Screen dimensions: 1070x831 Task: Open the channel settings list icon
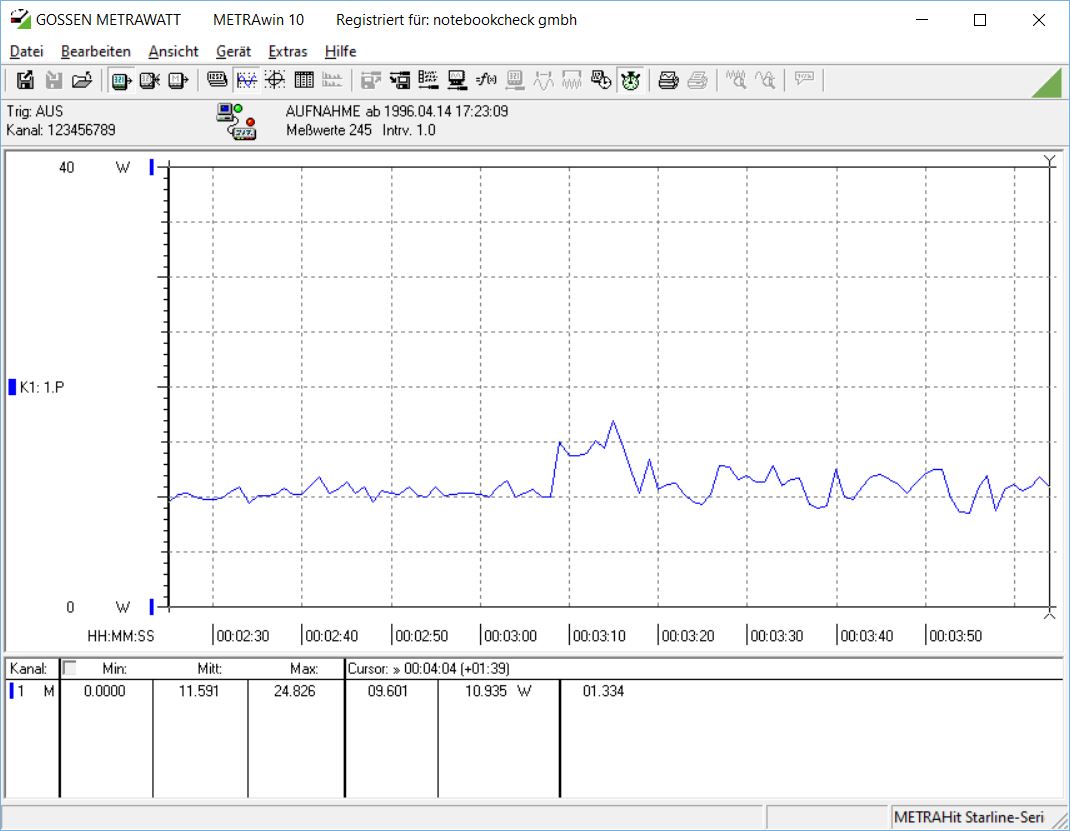point(429,81)
